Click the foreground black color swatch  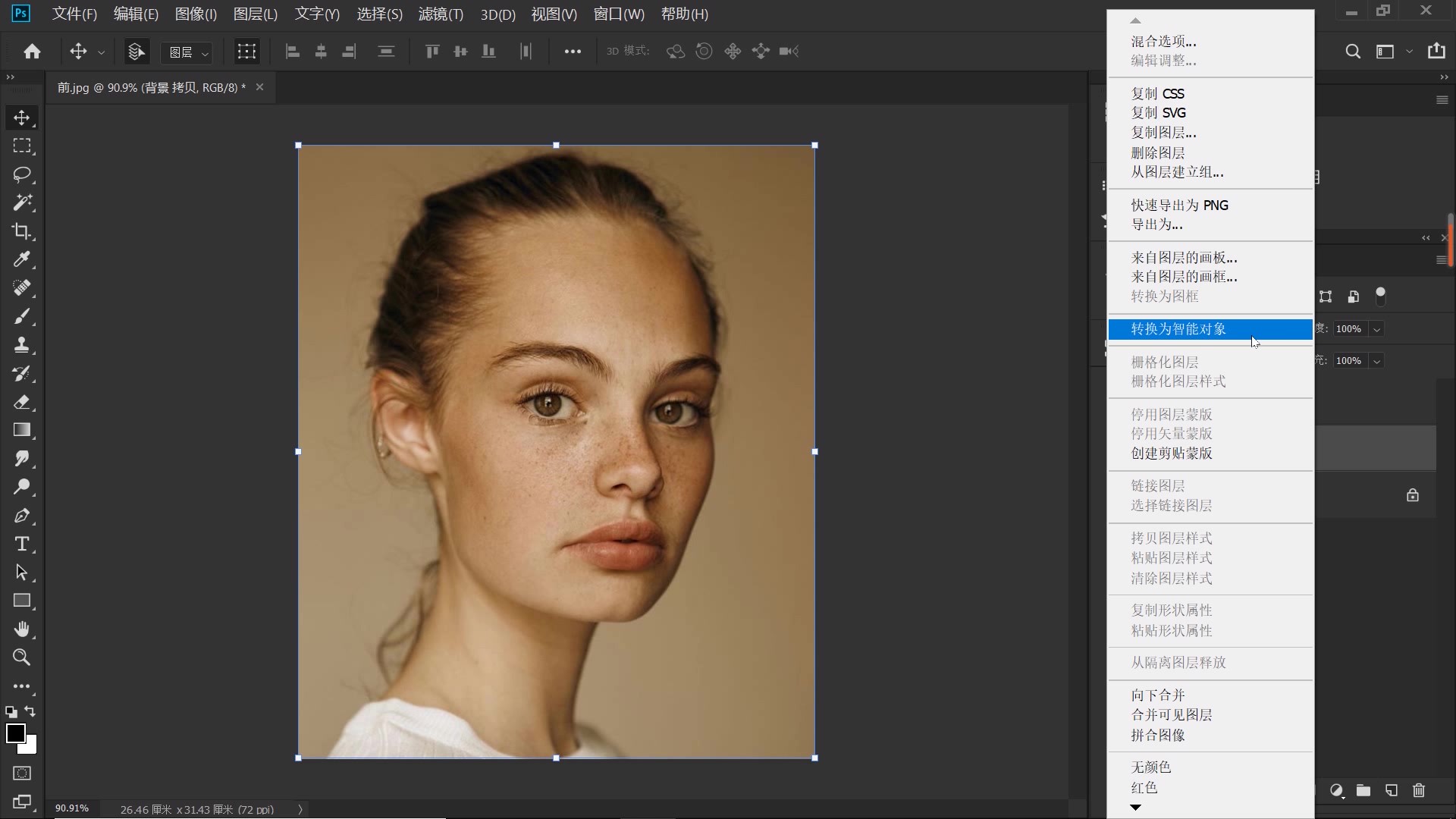(14, 733)
